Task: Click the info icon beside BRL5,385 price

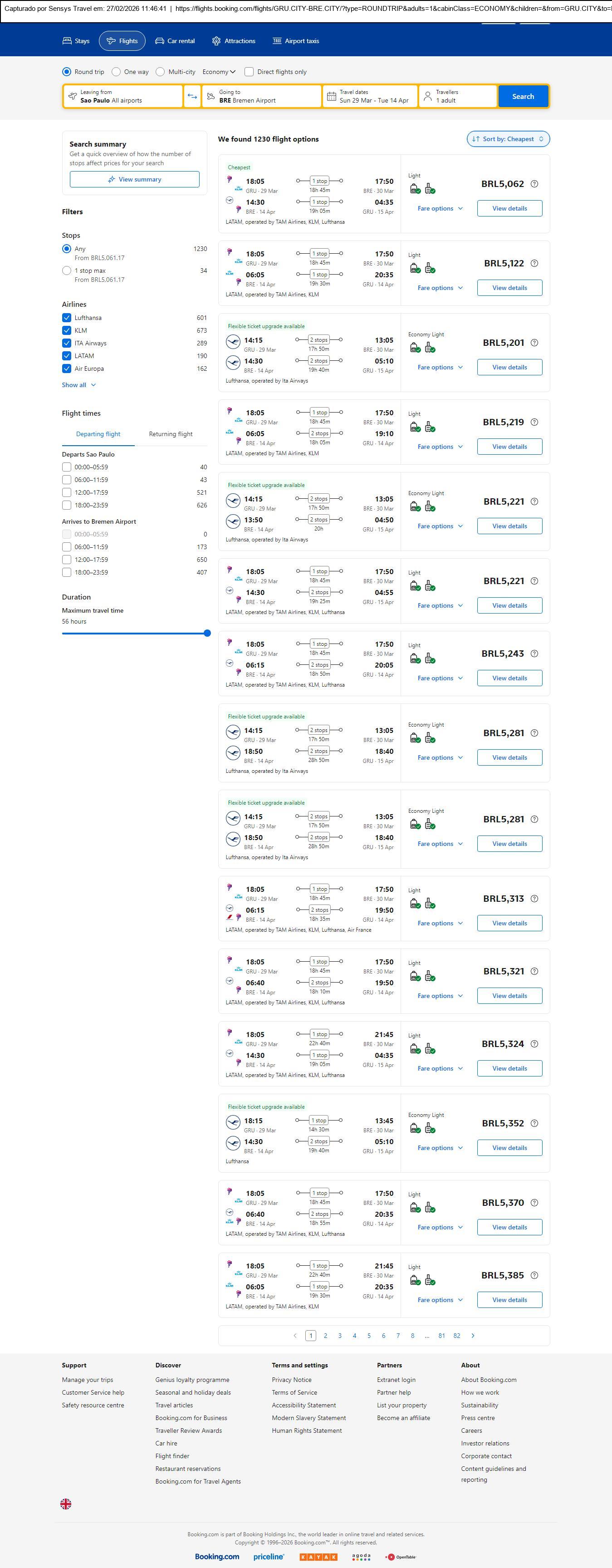Action: 534,1275
